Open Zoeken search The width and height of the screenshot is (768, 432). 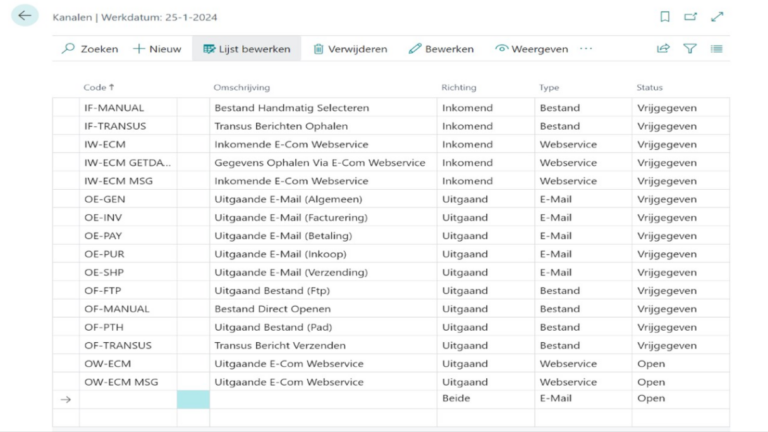click(x=90, y=48)
